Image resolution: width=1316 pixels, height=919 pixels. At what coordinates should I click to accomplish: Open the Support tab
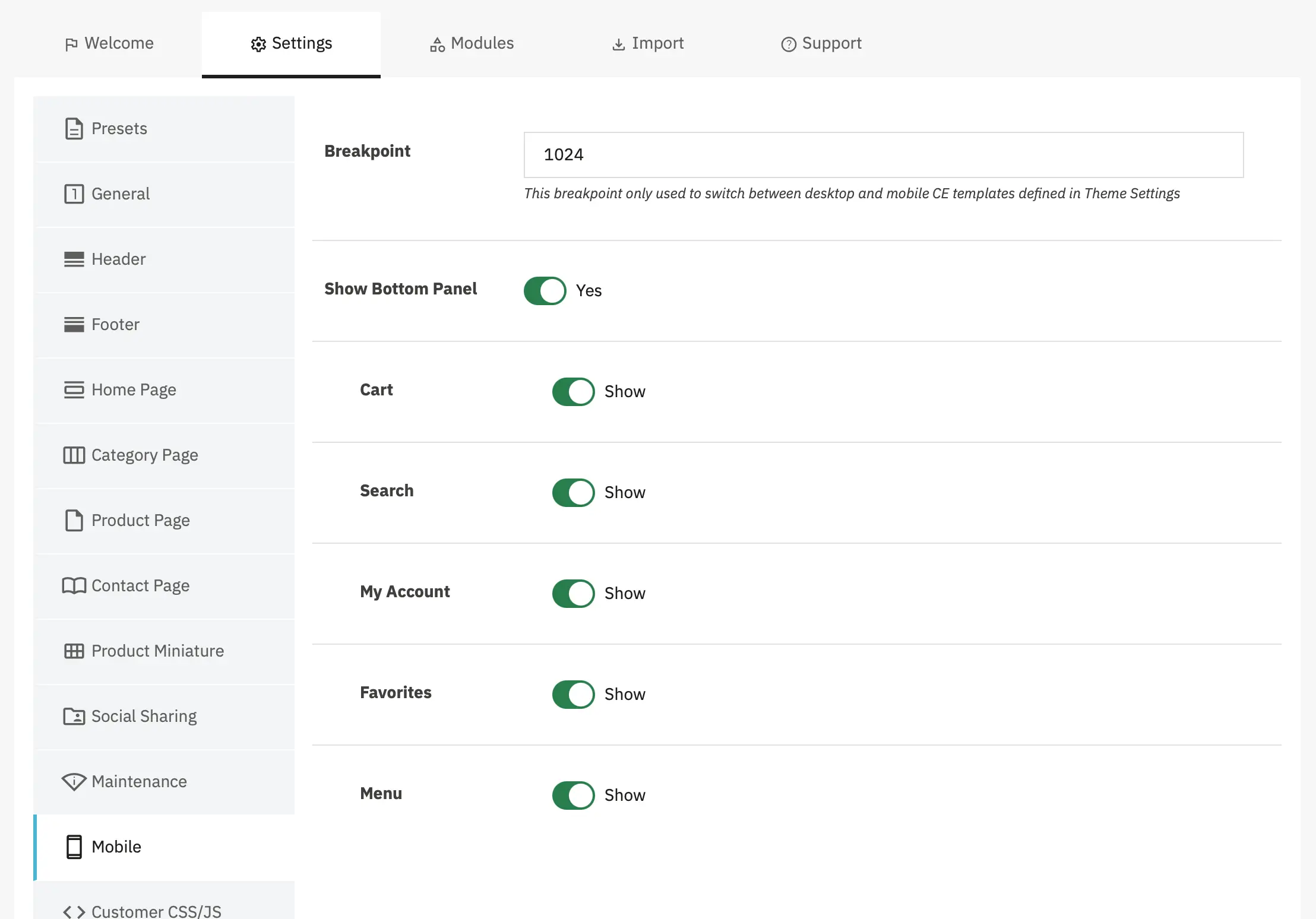pos(821,45)
